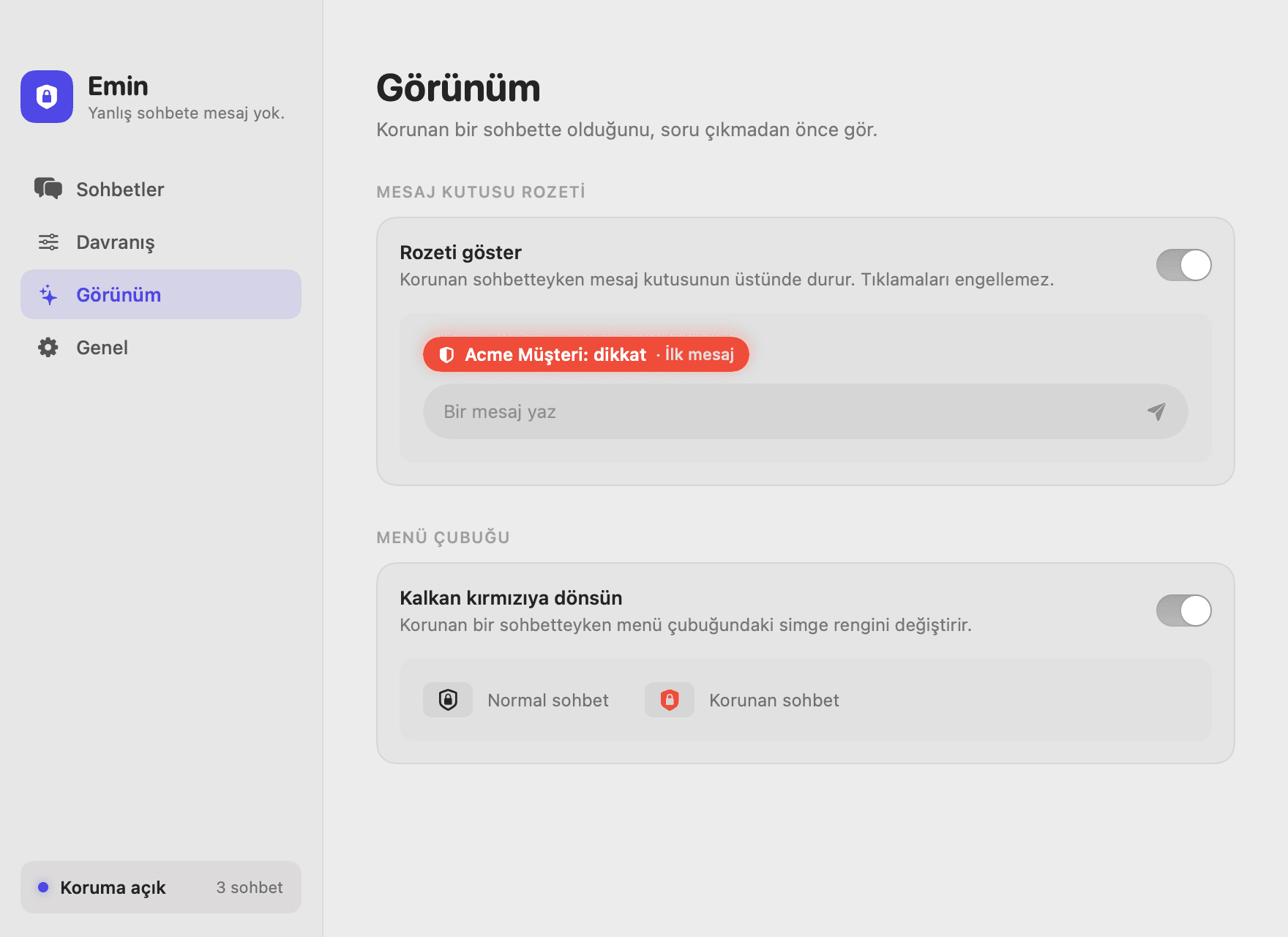This screenshot has height=937, width=1288.
Task: Click the Normal sohbet shield icon
Action: click(448, 700)
